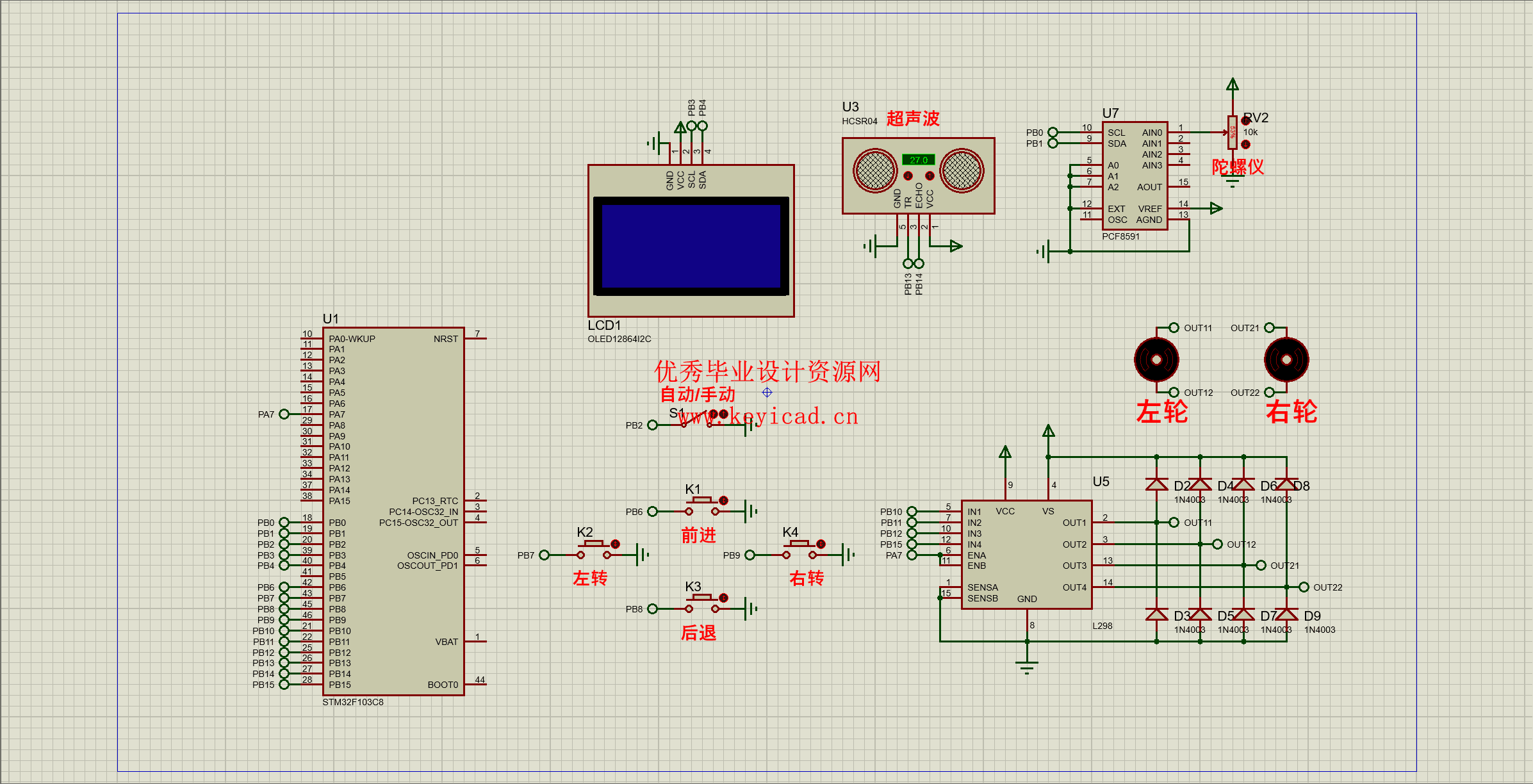Click the PB0 terminal at PCF8591 SCL
This screenshot has height=784, width=1533.
tap(1053, 133)
